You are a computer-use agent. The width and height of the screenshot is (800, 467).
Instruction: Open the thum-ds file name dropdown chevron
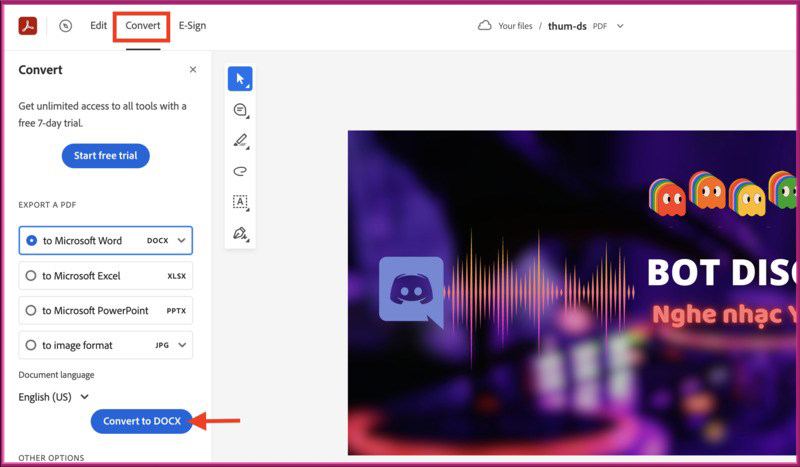(x=620, y=26)
